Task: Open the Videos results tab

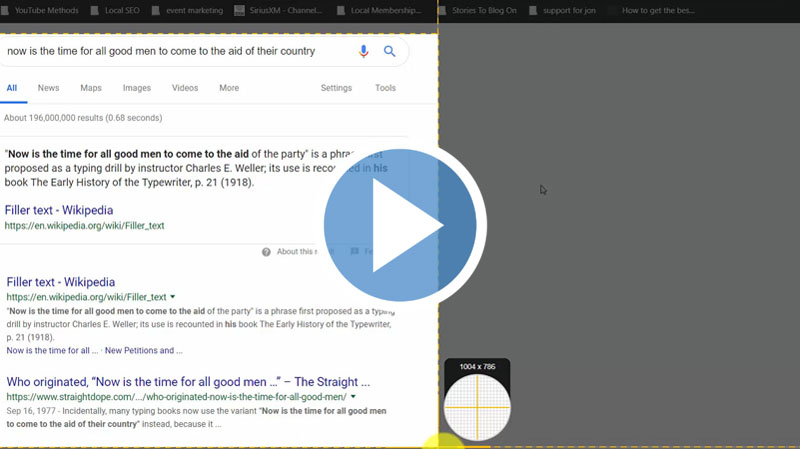Action: pos(185,88)
